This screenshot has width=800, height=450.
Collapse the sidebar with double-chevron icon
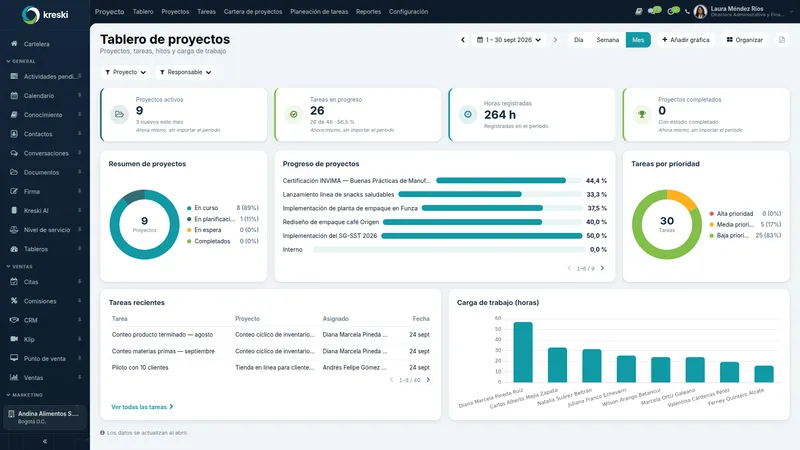(45, 441)
